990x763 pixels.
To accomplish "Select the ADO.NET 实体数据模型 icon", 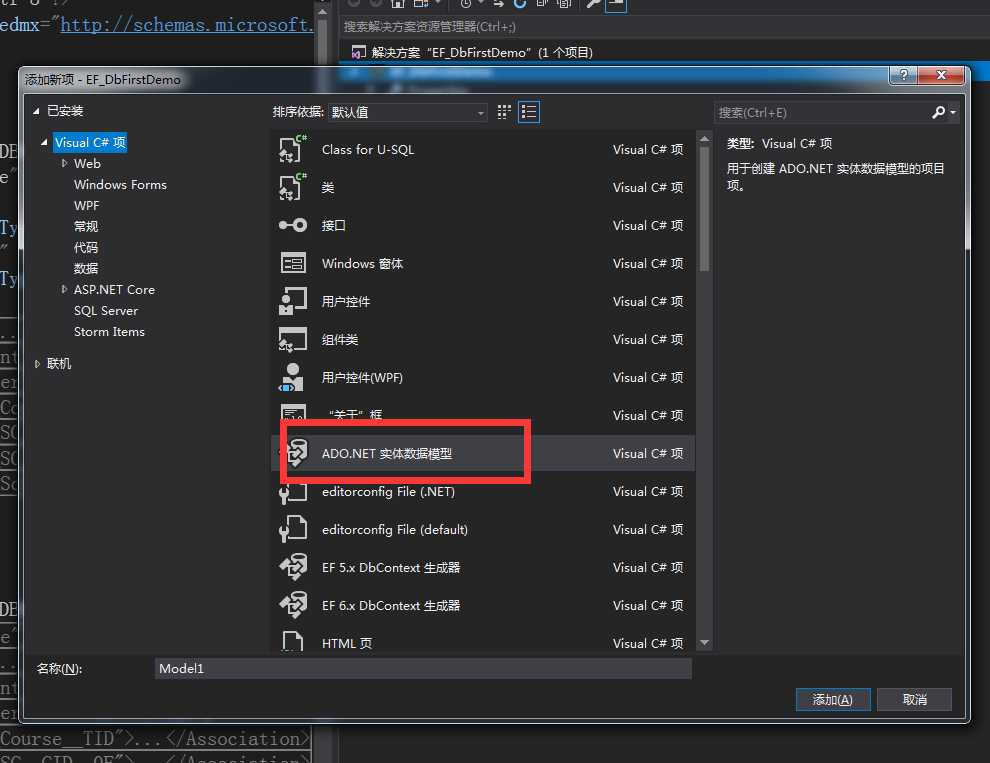I will pyautogui.click(x=296, y=453).
